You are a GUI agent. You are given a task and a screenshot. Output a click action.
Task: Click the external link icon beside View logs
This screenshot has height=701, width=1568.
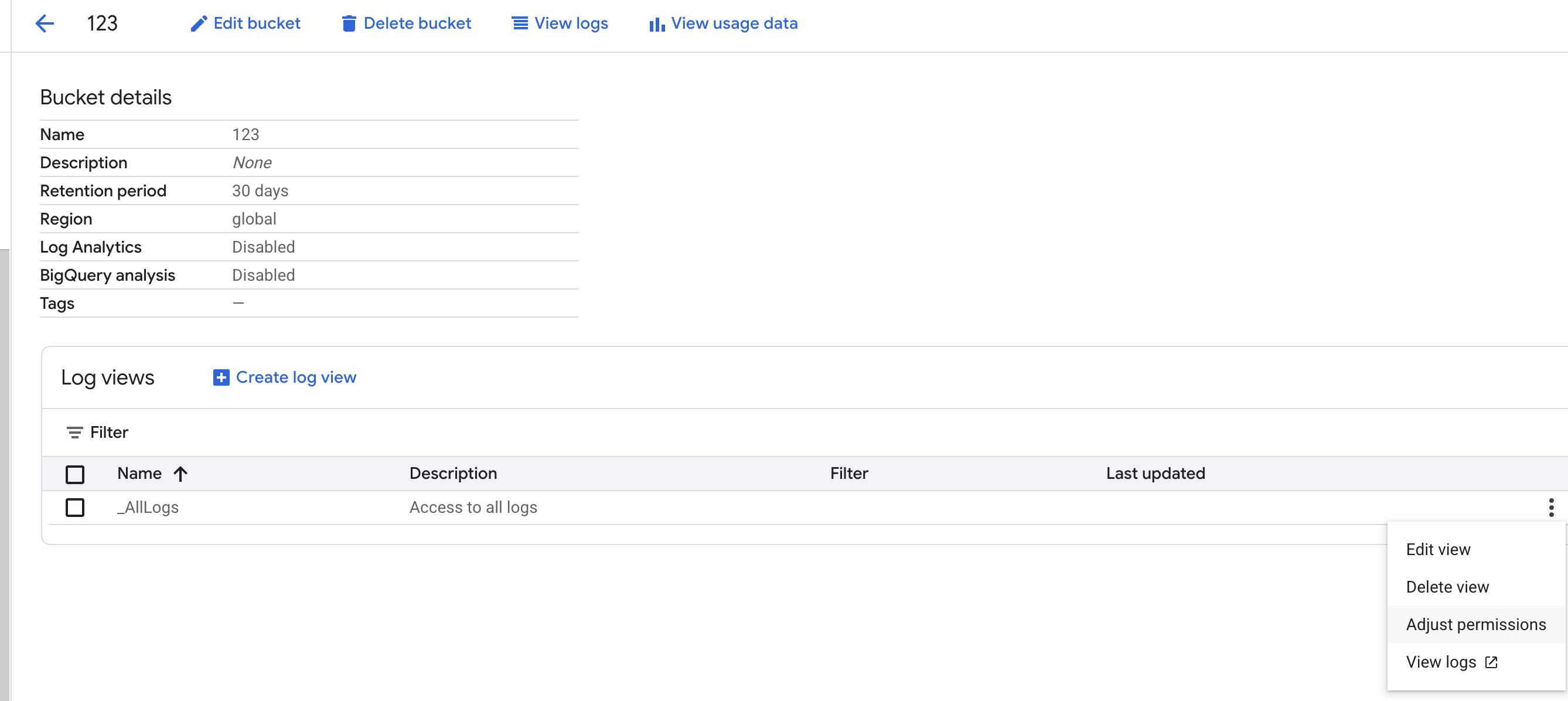(1491, 662)
